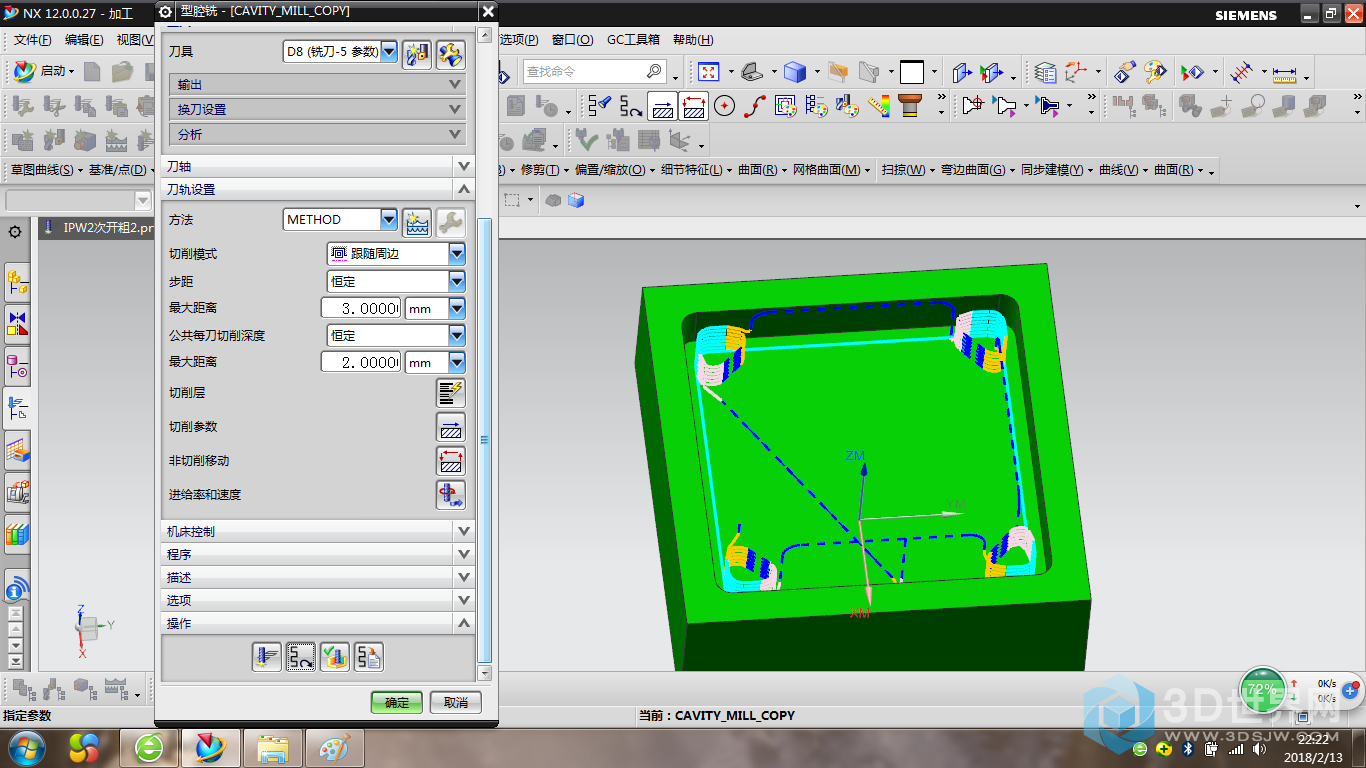Click the WCS coordinate system icon in toolbar
This screenshot has height=768, width=1366.
click(x=1076, y=72)
